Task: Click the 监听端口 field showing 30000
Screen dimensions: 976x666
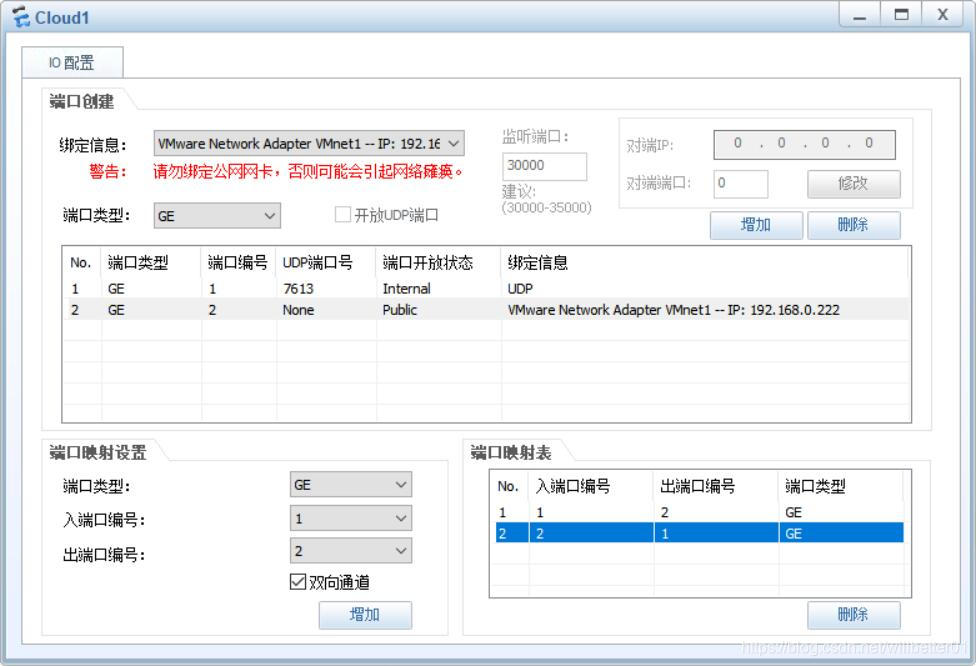Action: click(x=545, y=166)
